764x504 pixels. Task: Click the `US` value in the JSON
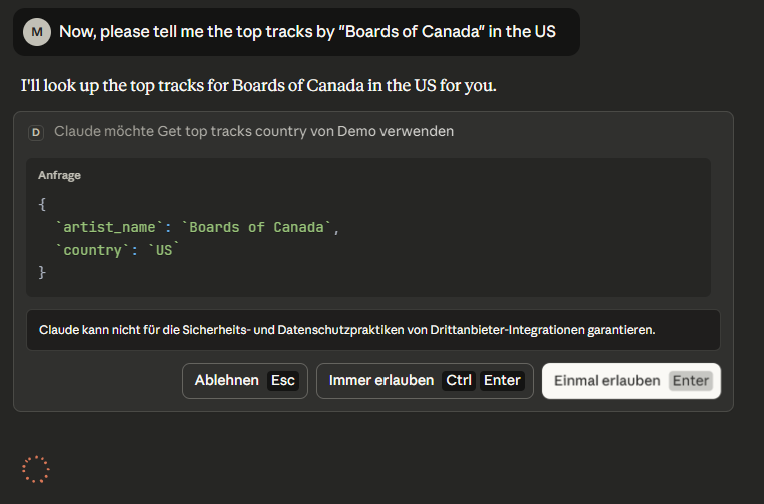click(x=164, y=250)
